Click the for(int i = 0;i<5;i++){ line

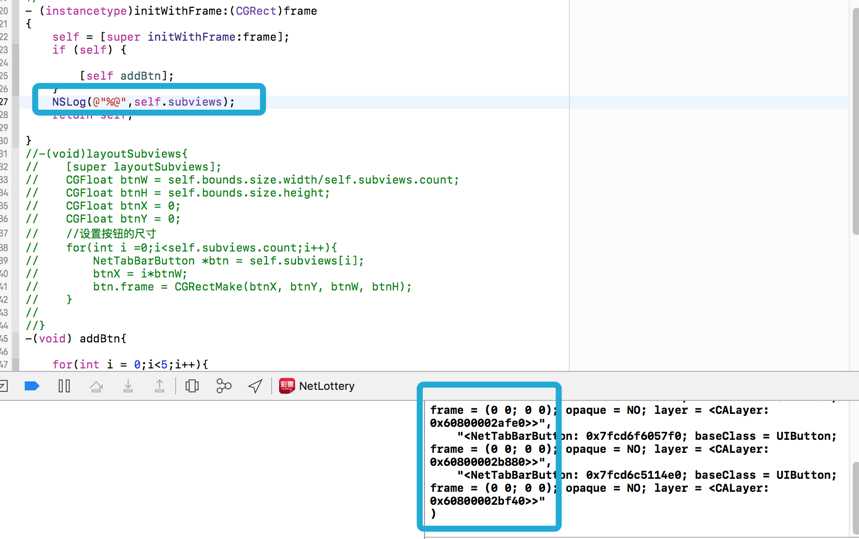[x=130, y=364]
